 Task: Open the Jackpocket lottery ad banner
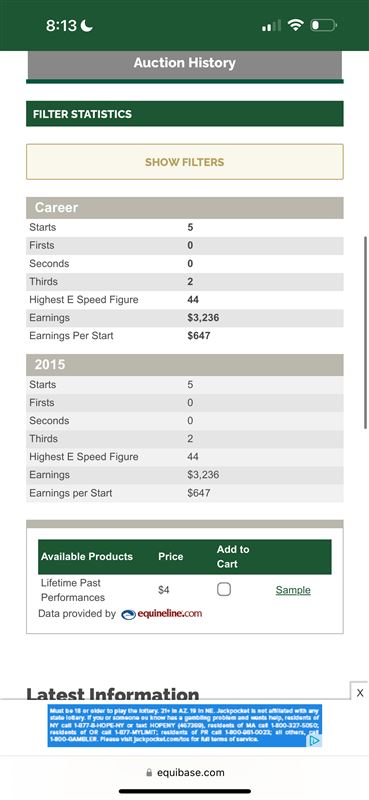click(x=185, y=726)
